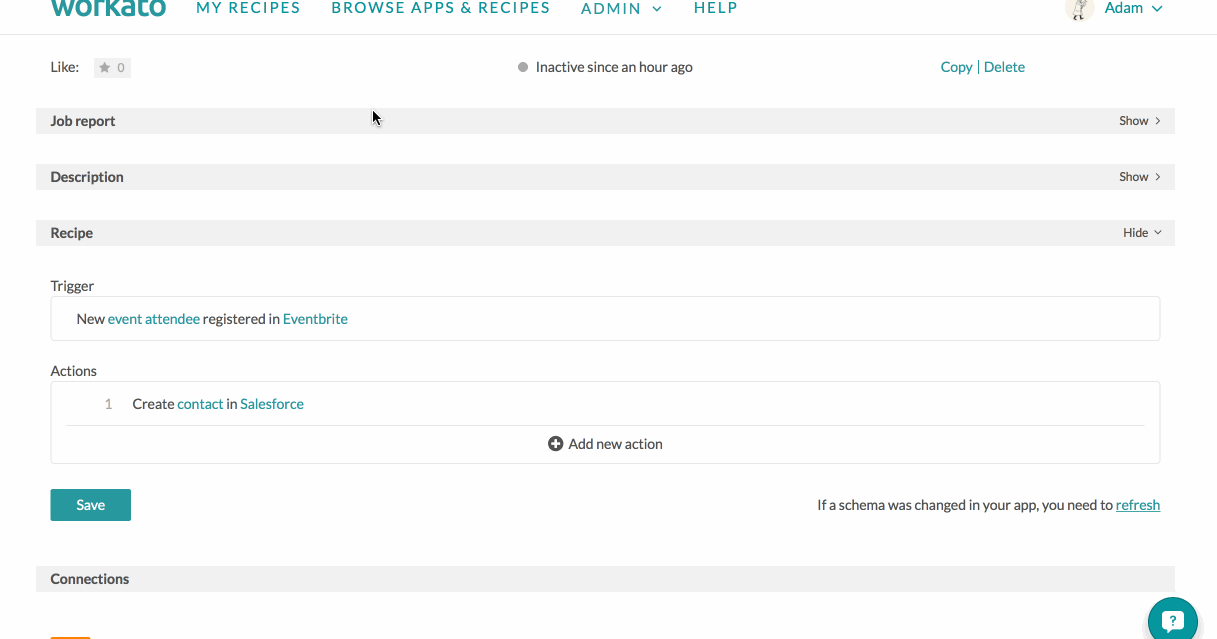Click the Job report header text
The width and height of the screenshot is (1217, 639).
click(x=83, y=121)
